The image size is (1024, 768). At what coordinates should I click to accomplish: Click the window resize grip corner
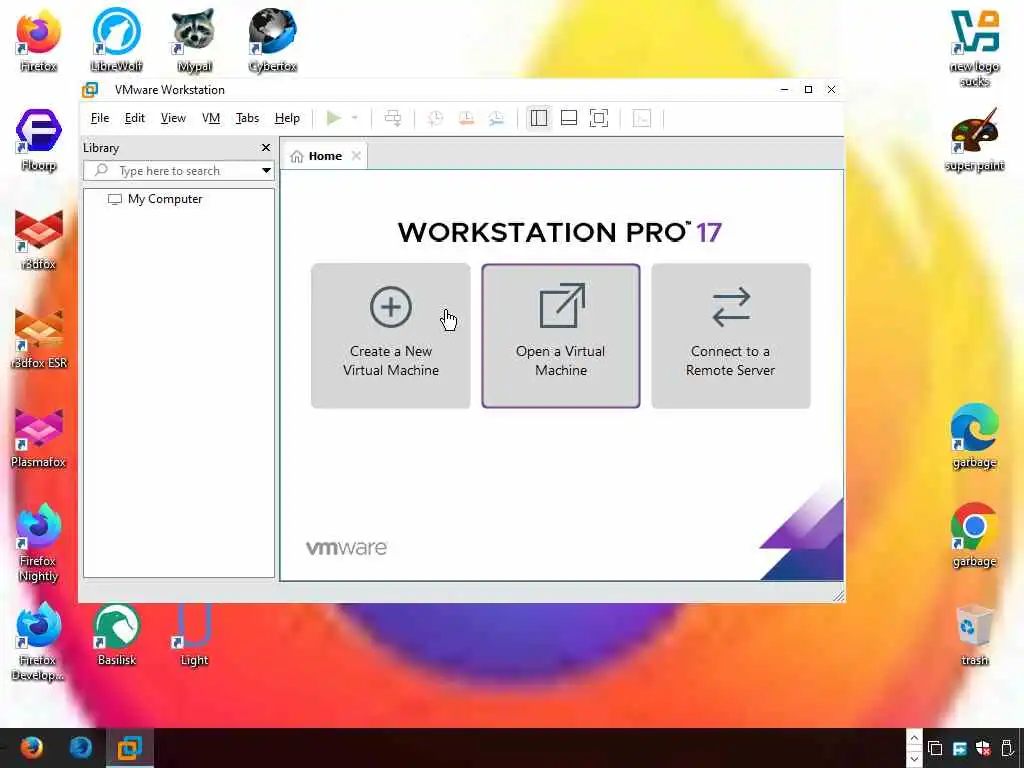[x=839, y=596]
